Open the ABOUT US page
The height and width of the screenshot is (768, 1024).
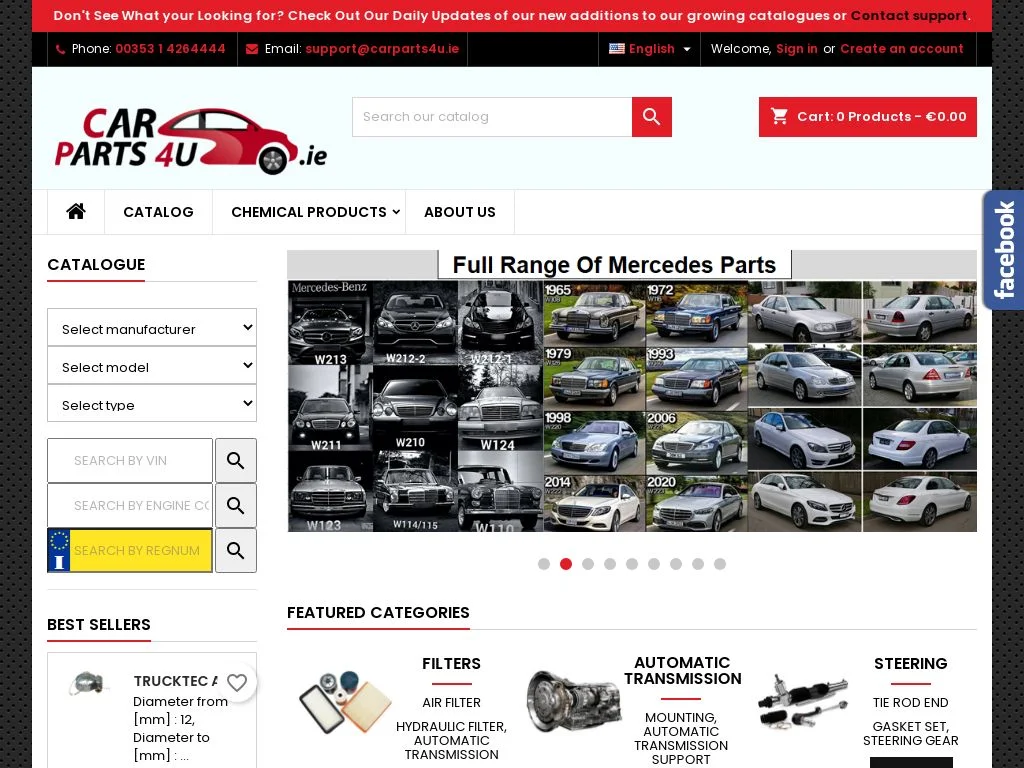pyautogui.click(x=460, y=212)
